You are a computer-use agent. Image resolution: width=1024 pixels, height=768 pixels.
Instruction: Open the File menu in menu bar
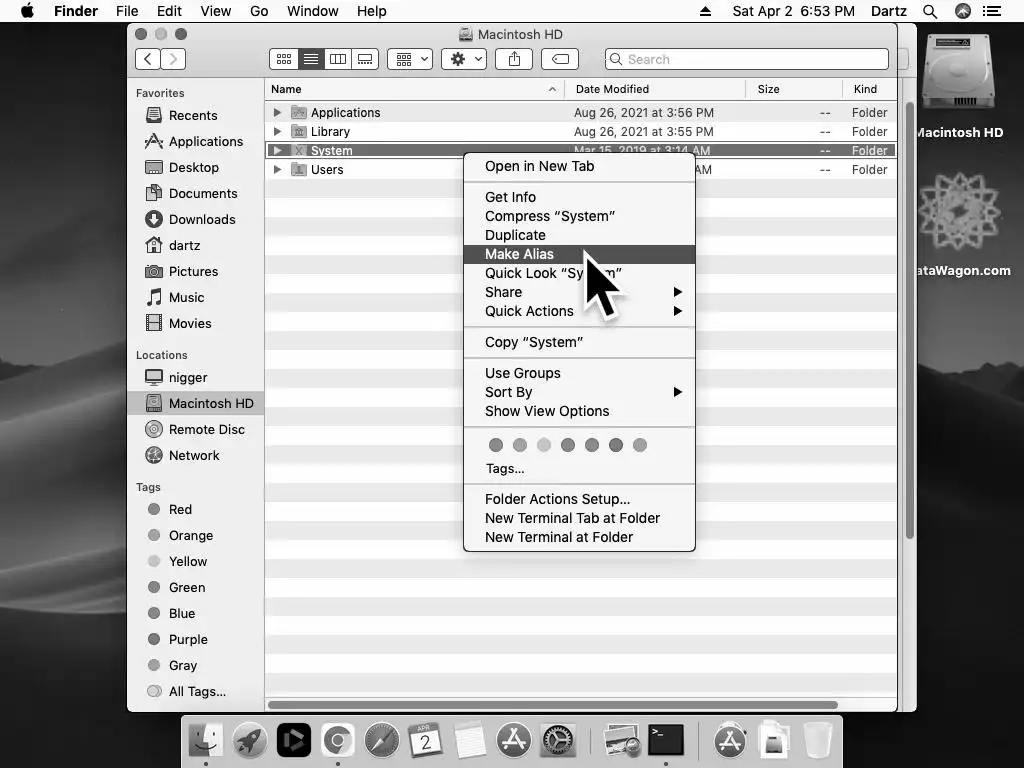(x=127, y=11)
